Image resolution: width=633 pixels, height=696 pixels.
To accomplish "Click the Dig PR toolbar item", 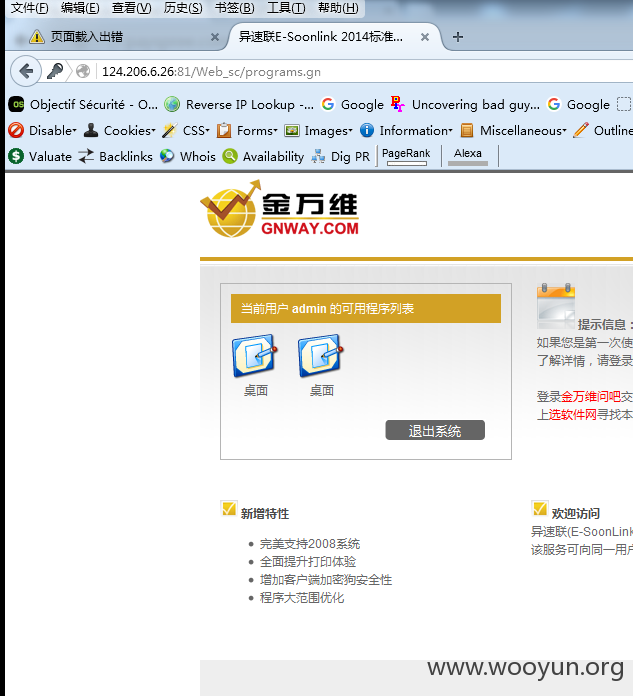I will click(x=341, y=156).
